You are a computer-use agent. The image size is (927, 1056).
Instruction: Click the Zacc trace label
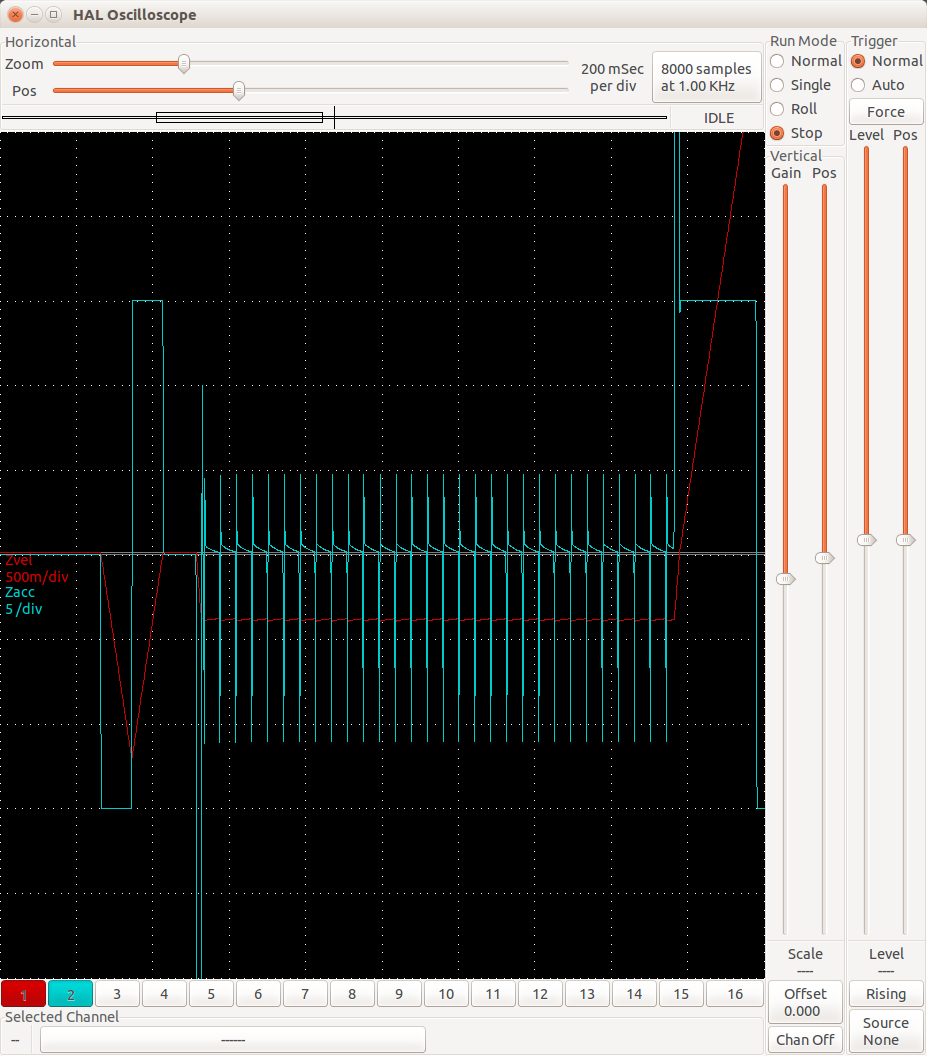tap(20, 593)
